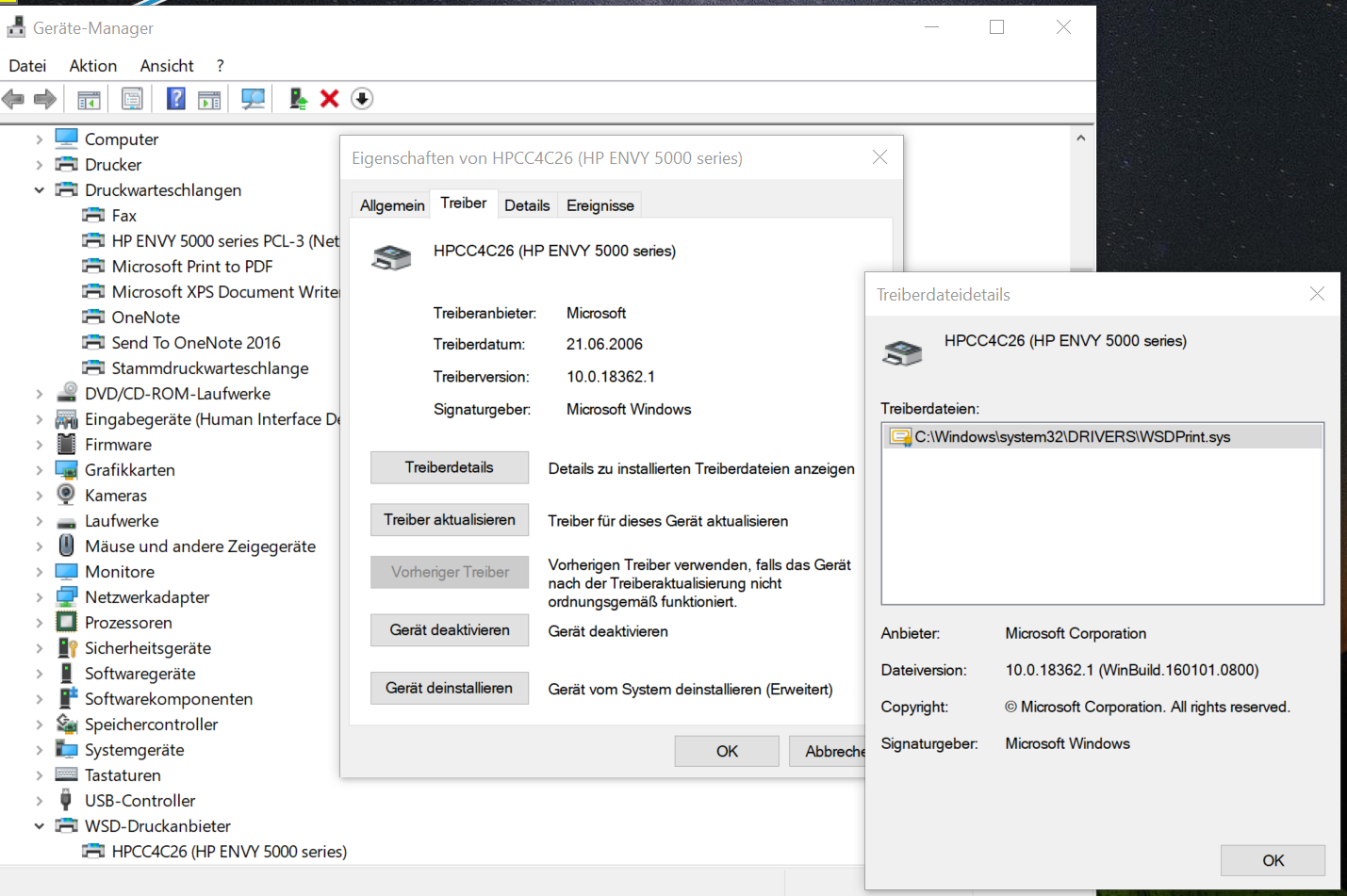
Task: Click the Gerät deinstallieren button
Action: (450, 689)
